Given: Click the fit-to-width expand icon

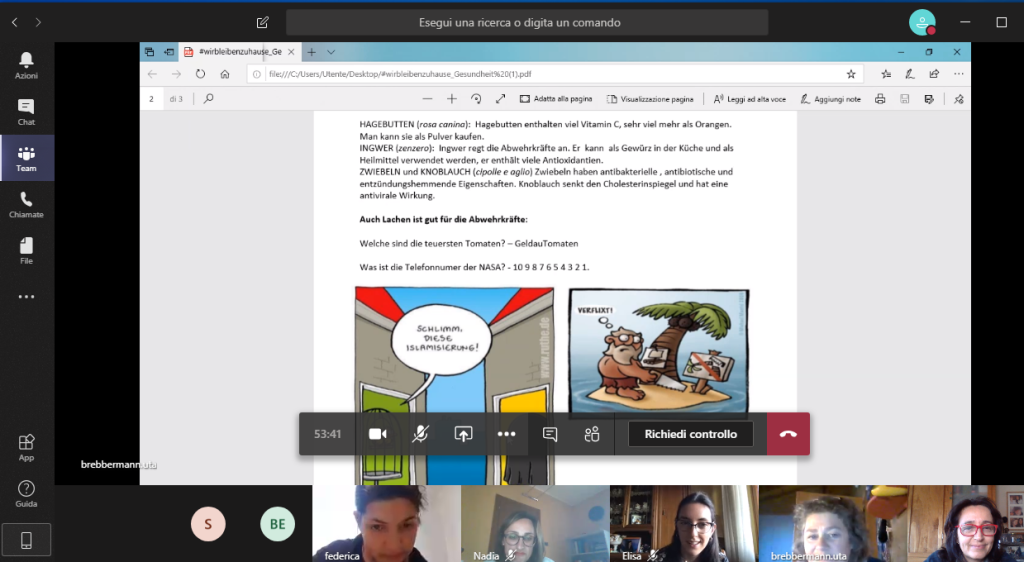Looking at the screenshot, I should tap(500, 99).
